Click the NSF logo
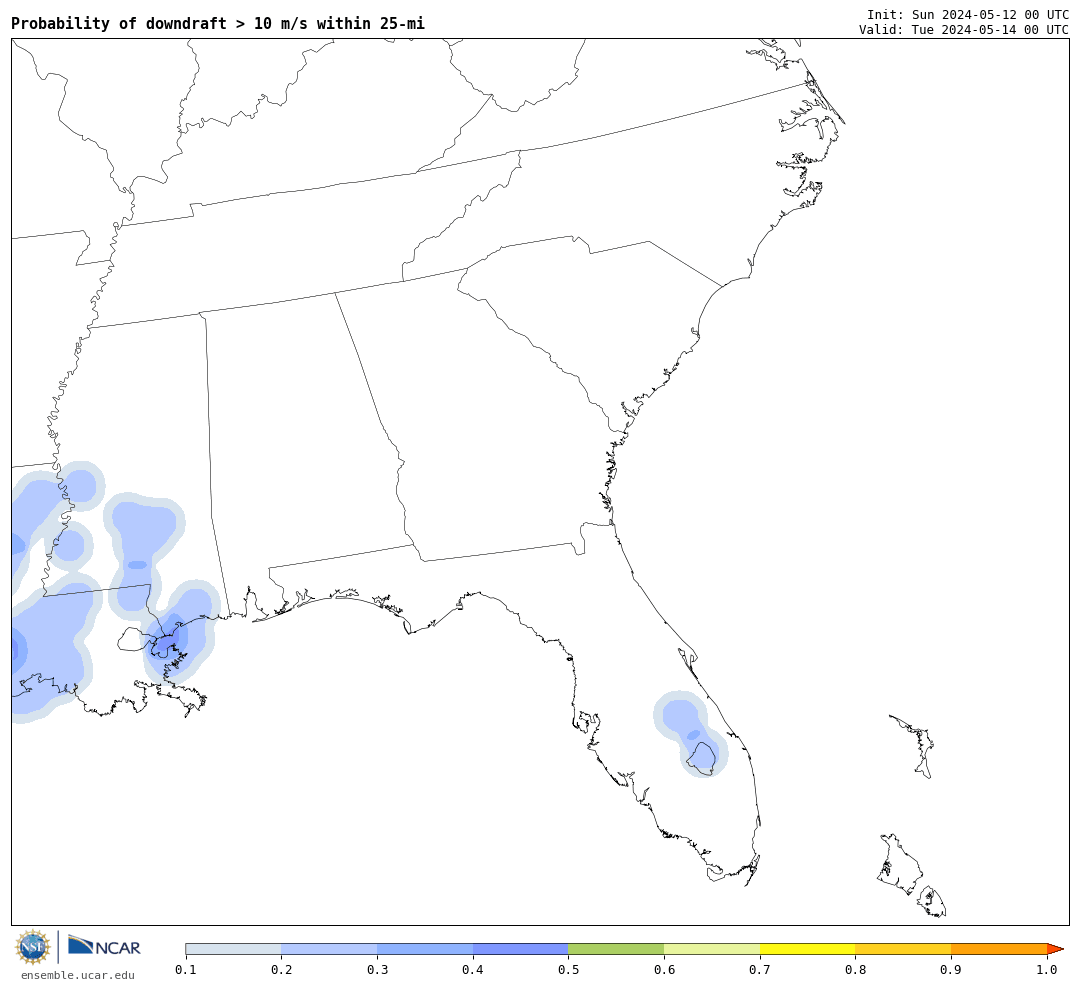 32,947
